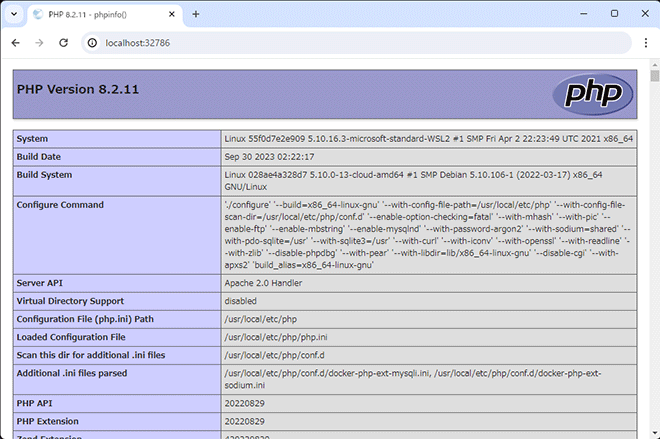Click the page's vertical scrollbar thumb
The image size is (660, 439).
point(655,76)
